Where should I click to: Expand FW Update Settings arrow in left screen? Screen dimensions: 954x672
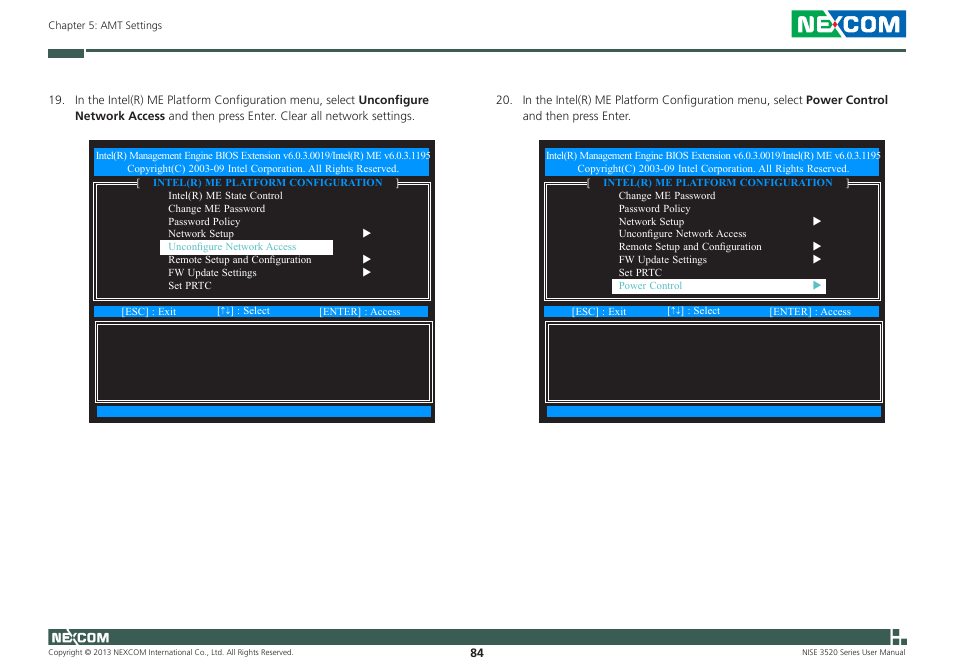pyautogui.click(x=366, y=272)
